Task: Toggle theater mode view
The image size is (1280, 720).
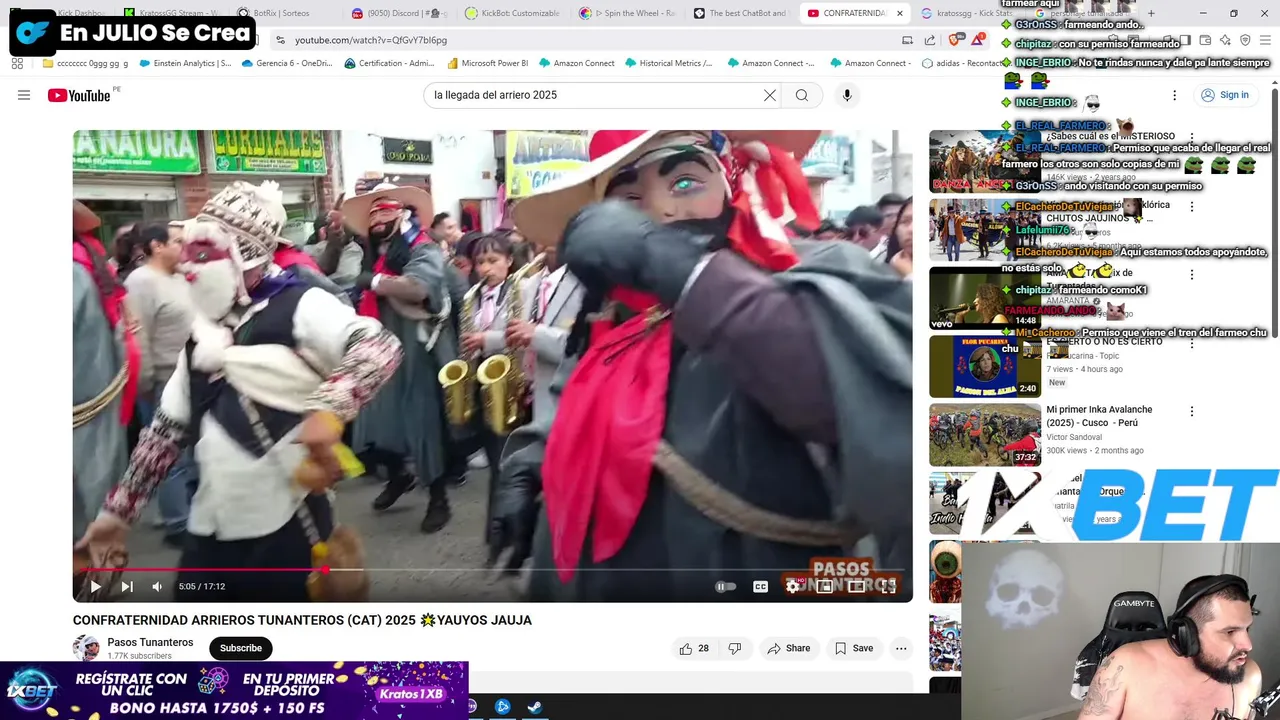Action: [x=856, y=587]
